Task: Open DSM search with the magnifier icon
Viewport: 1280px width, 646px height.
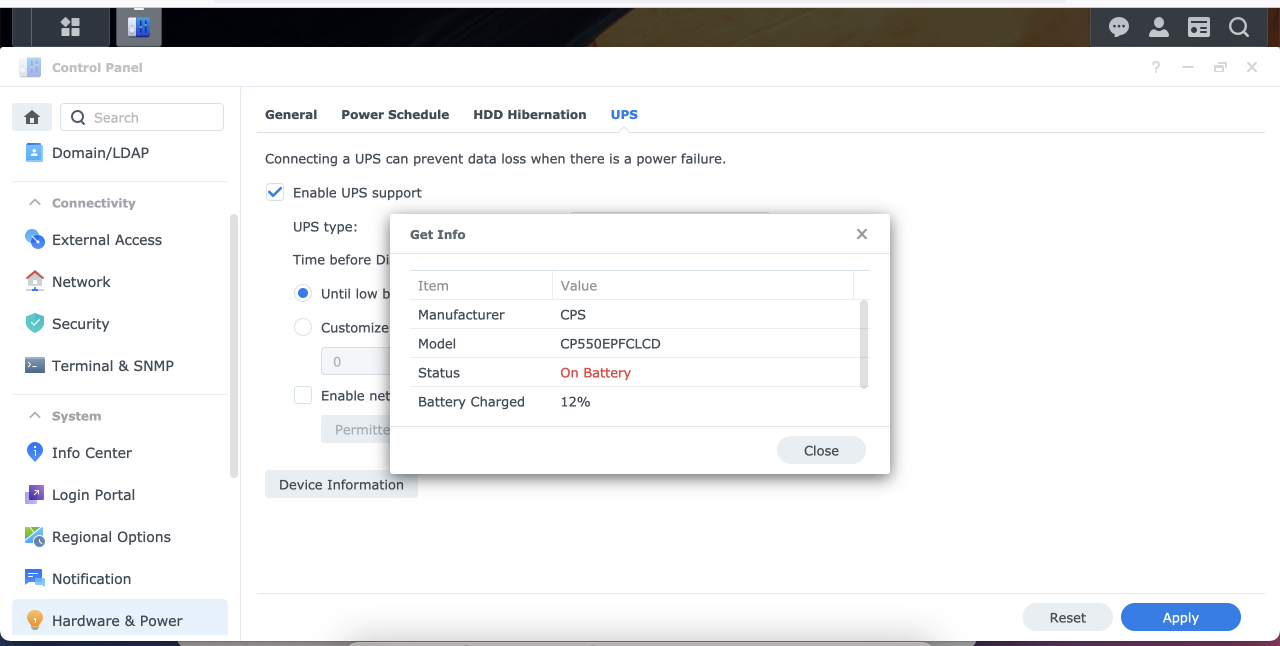Action: pyautogui.click(x=1238, y=26)
